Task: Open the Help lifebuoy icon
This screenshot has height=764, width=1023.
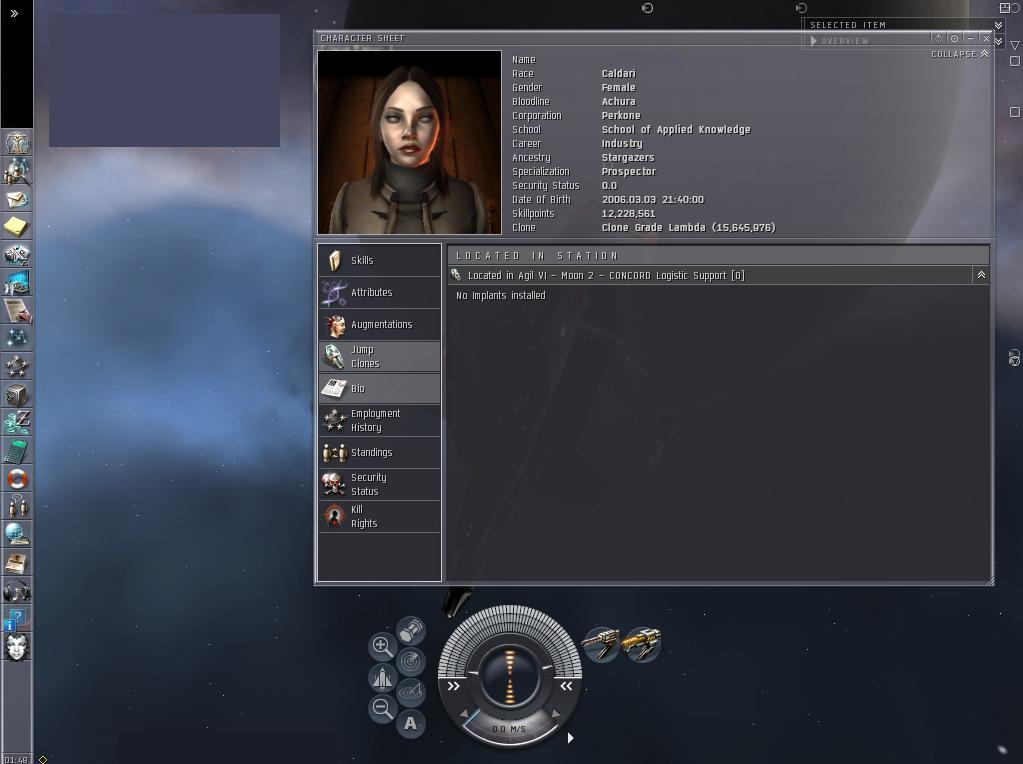Action: (17, 479)
